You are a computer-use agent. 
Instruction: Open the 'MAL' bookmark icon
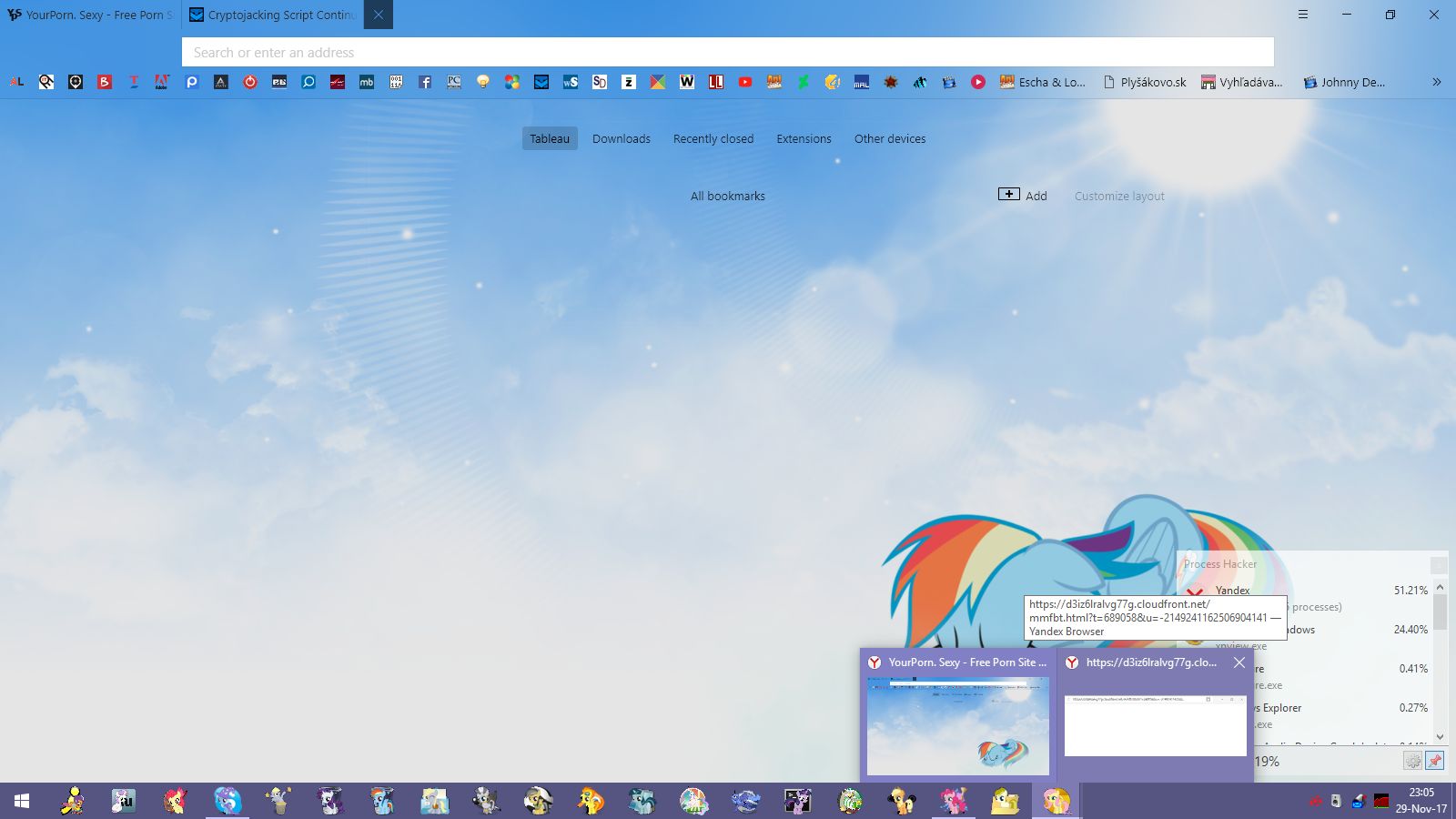(x=862, y=82)
